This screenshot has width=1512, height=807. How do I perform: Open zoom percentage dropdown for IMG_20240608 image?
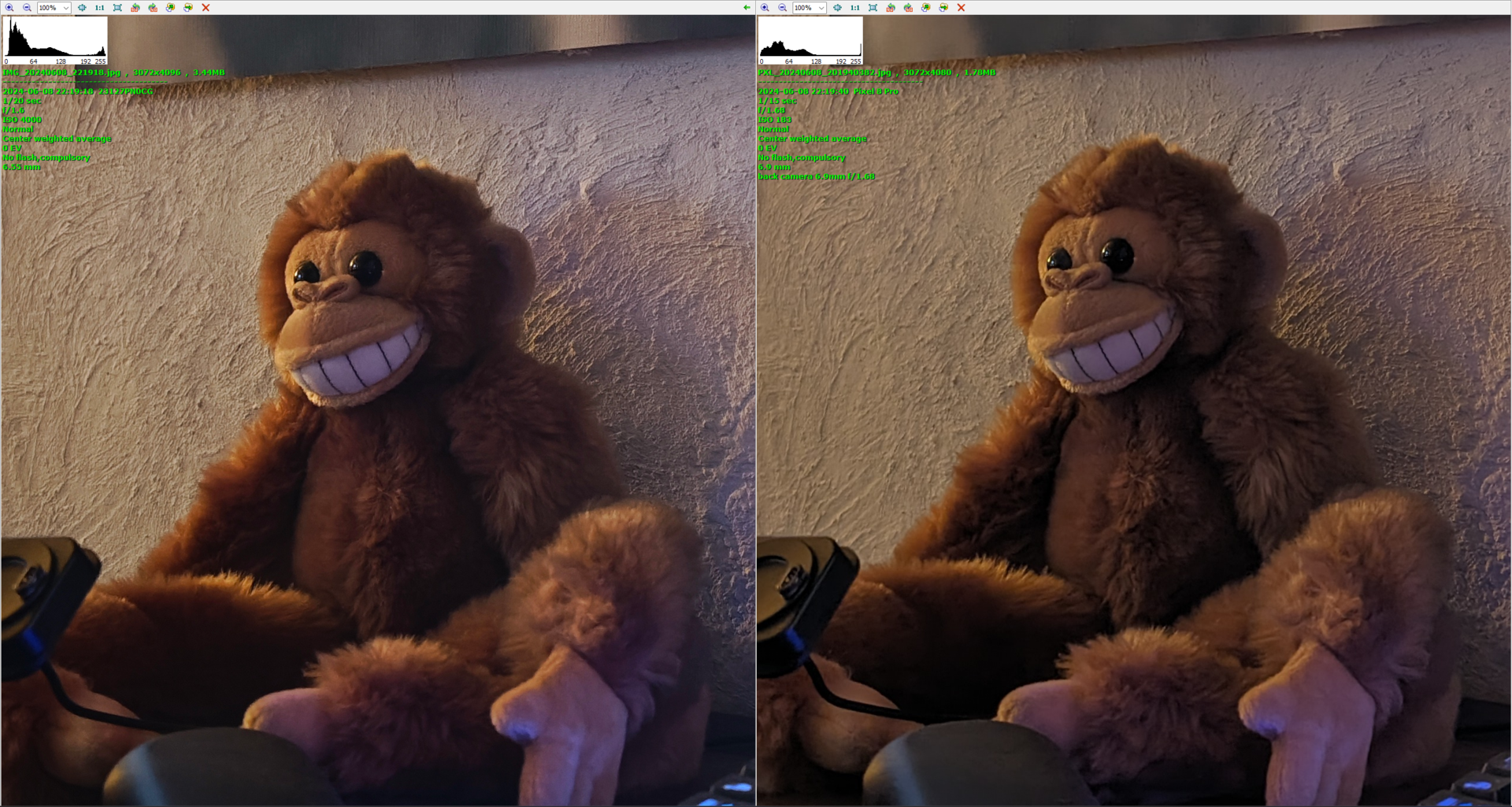tap(66, 8)
